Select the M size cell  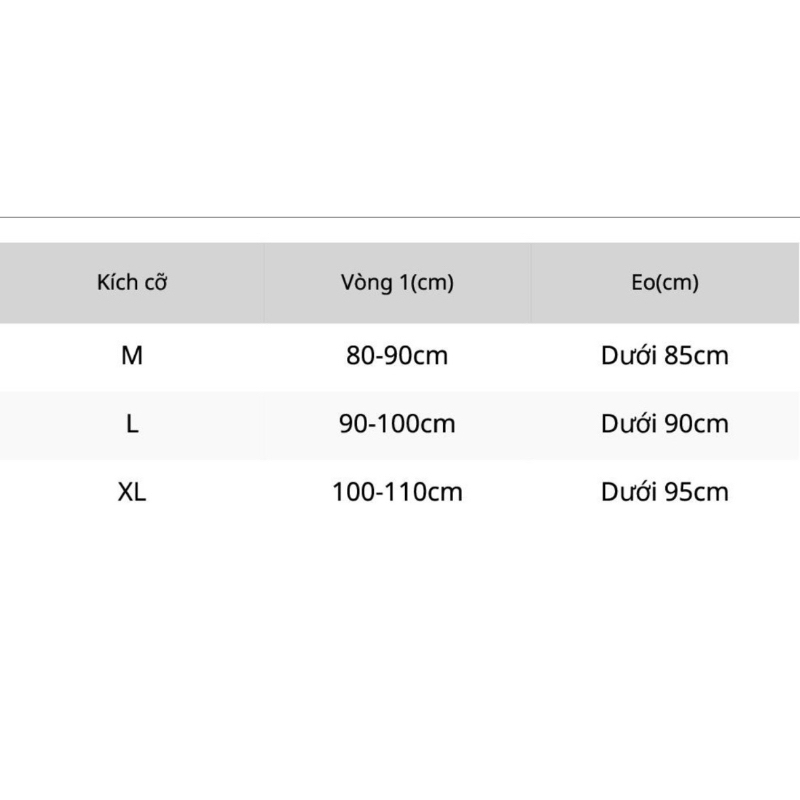pos(132,355)
